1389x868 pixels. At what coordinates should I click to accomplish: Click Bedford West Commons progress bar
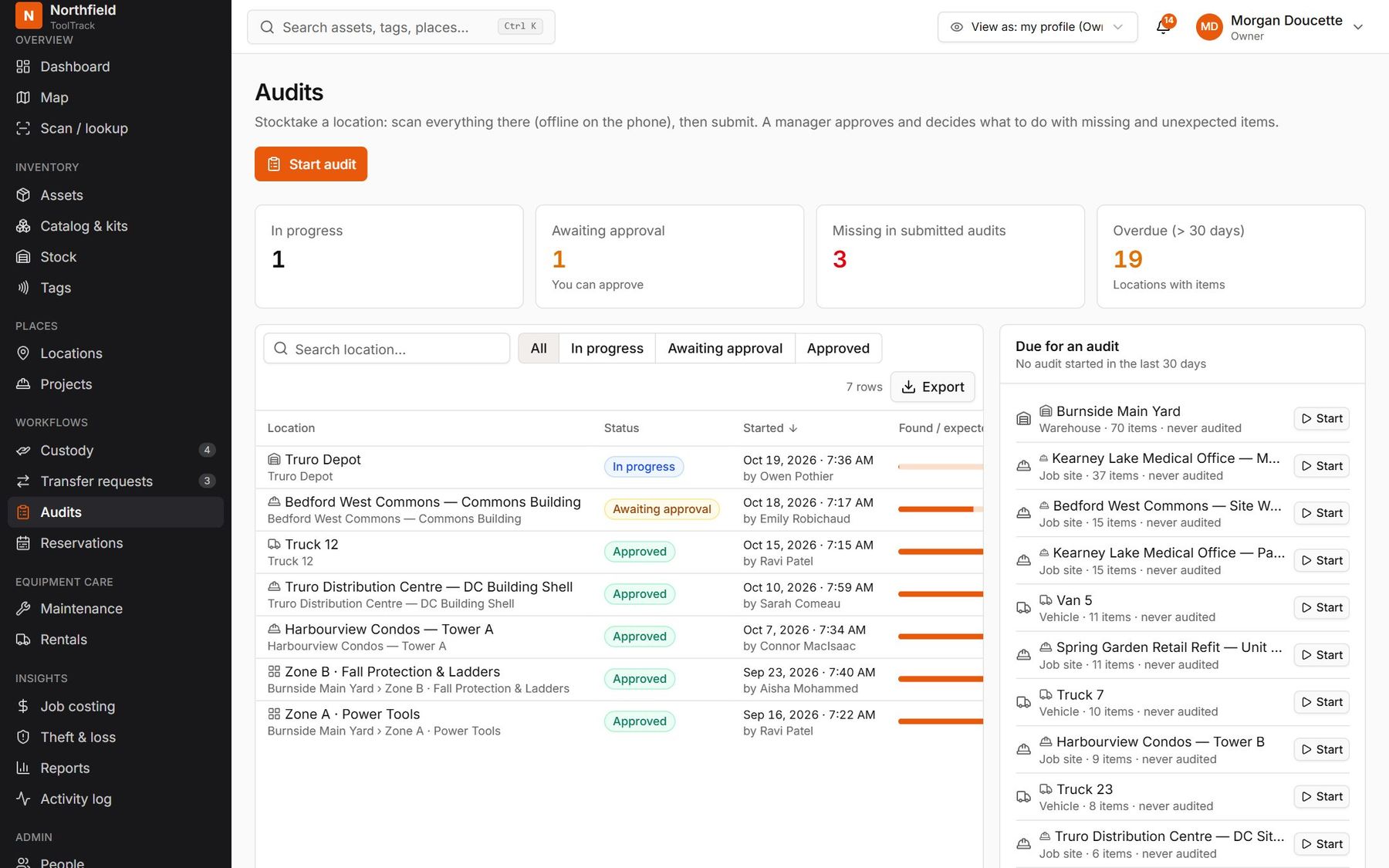pos(940,509)
